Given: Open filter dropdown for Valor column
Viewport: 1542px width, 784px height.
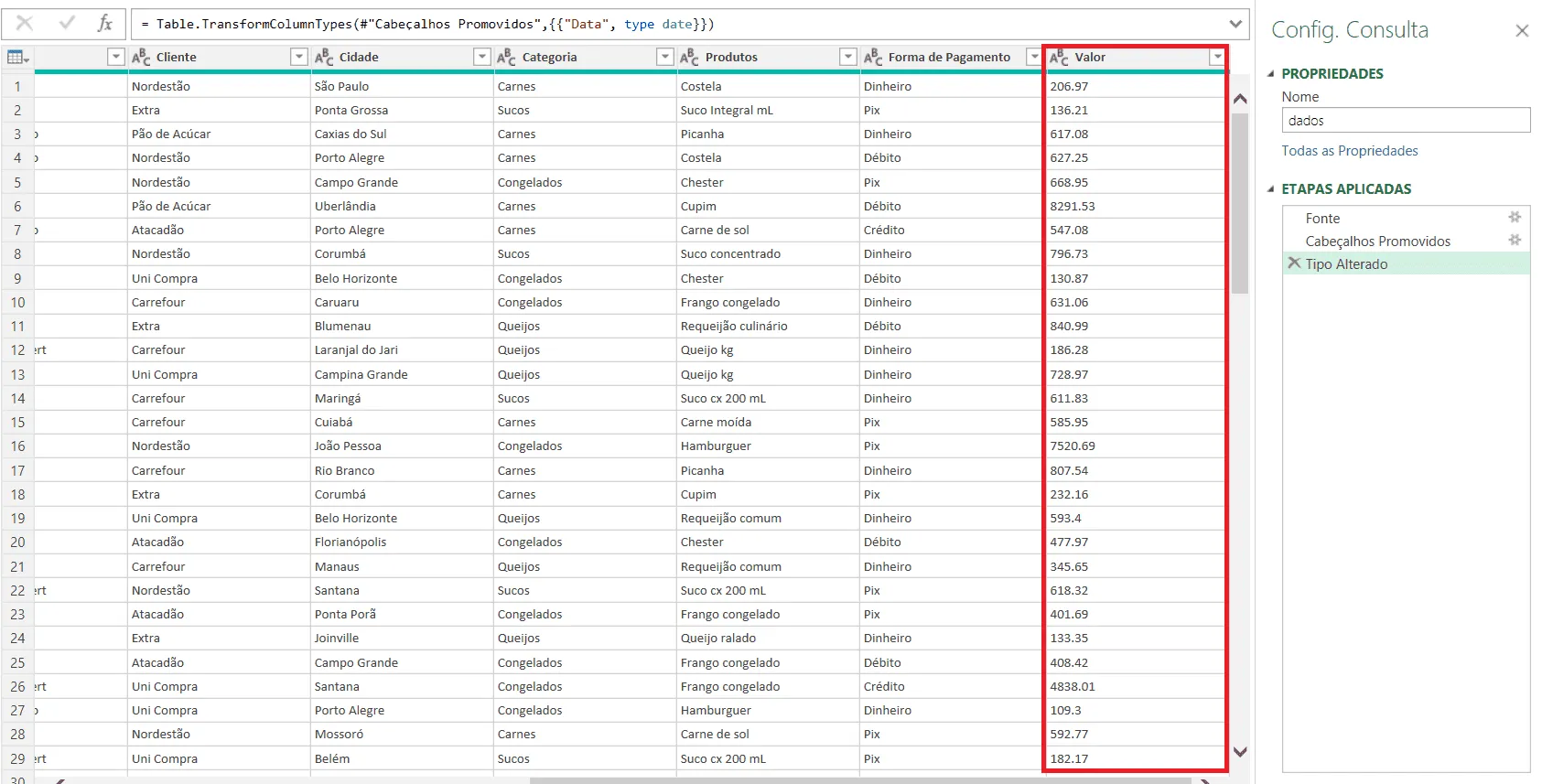Looking at the screenshot, I should pyautogui.click(x=1216, y=58).
